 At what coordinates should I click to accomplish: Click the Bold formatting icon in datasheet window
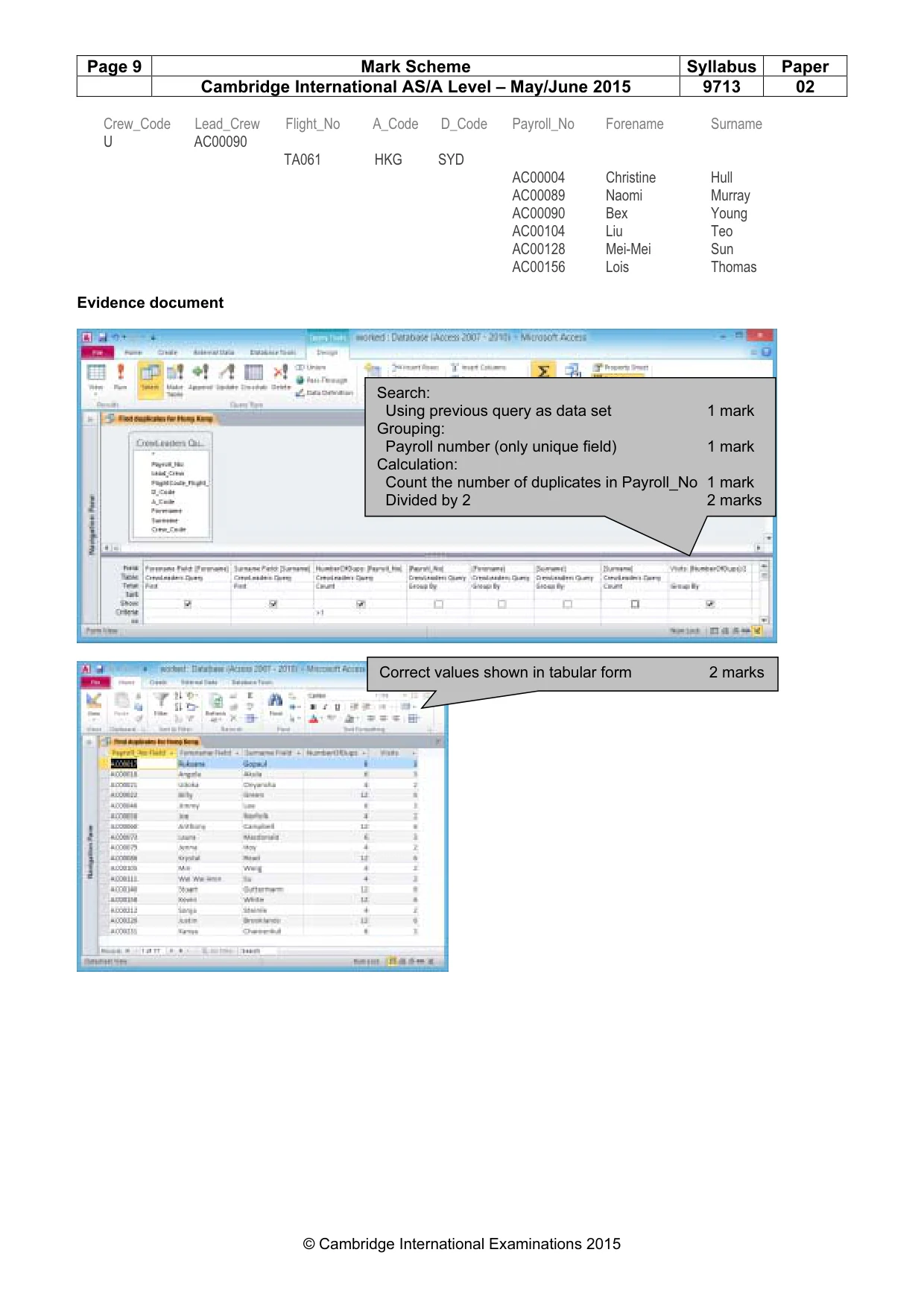coord(313,707)
